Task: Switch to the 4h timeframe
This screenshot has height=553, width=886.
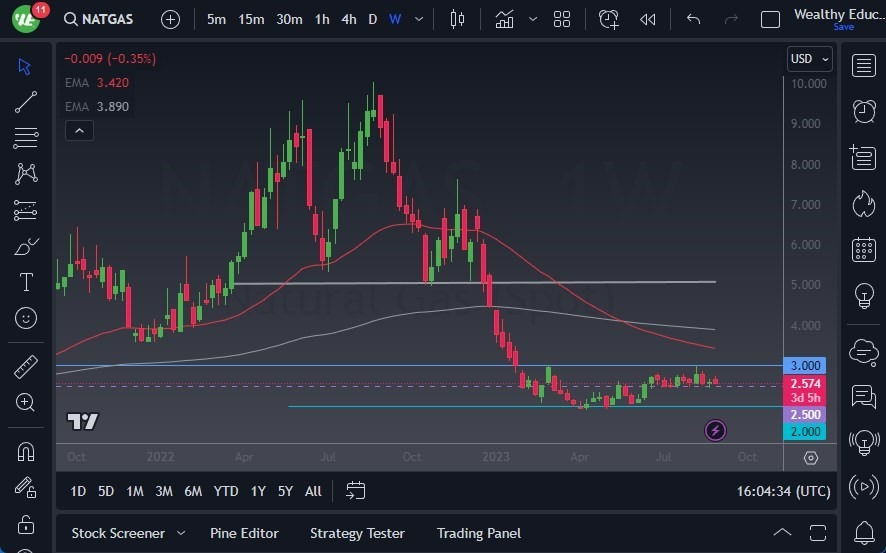Action: [x=348, y=19]
